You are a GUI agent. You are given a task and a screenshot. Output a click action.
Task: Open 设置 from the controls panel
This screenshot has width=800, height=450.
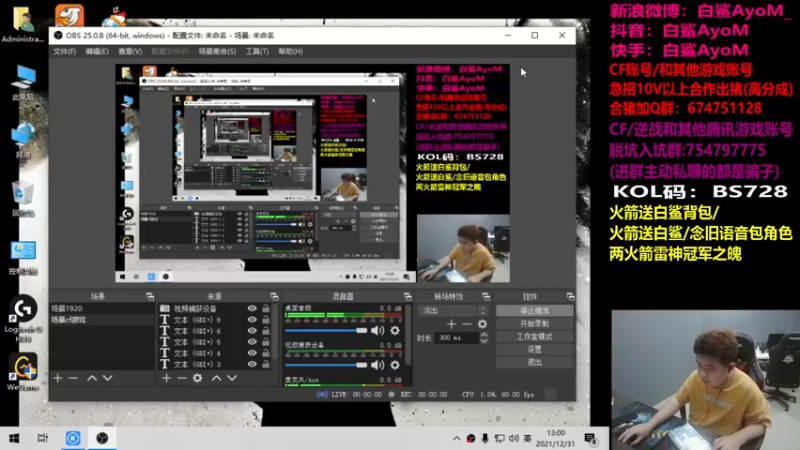pos(534,349)
